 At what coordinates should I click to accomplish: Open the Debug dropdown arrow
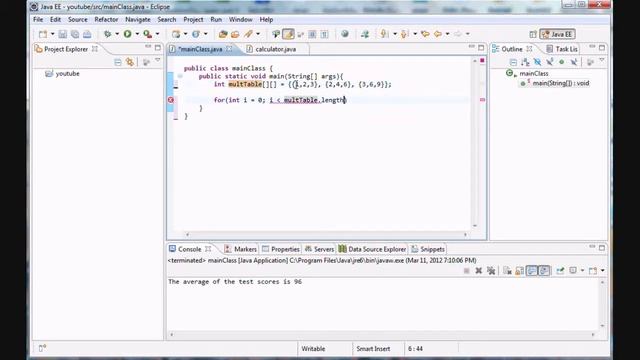(117, 34)
